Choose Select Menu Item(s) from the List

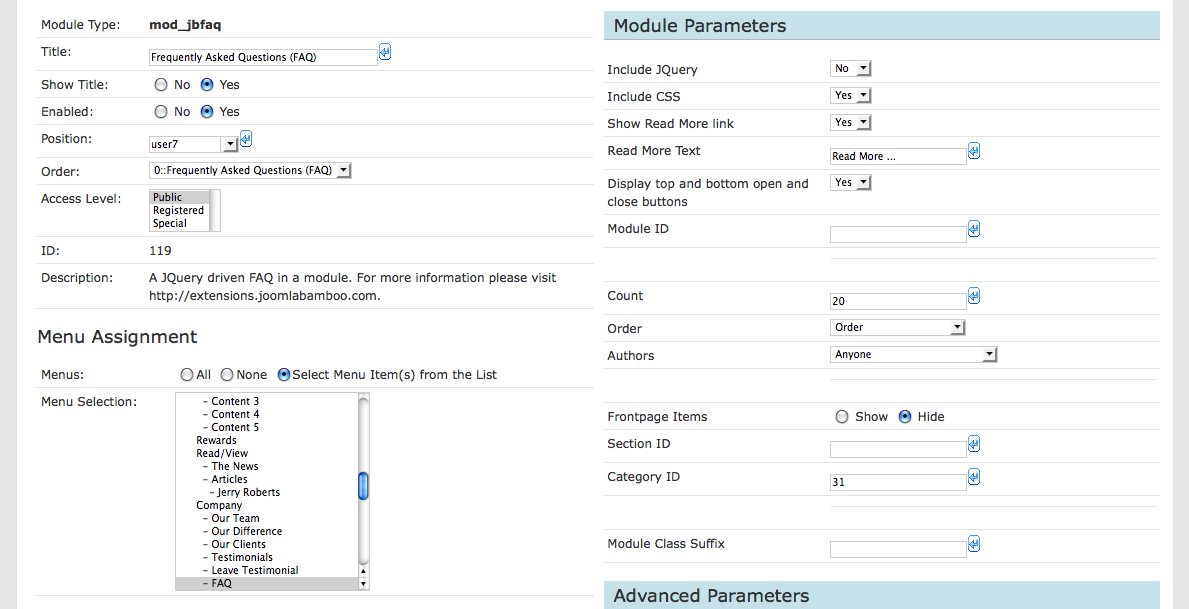[x=284, y=375]
